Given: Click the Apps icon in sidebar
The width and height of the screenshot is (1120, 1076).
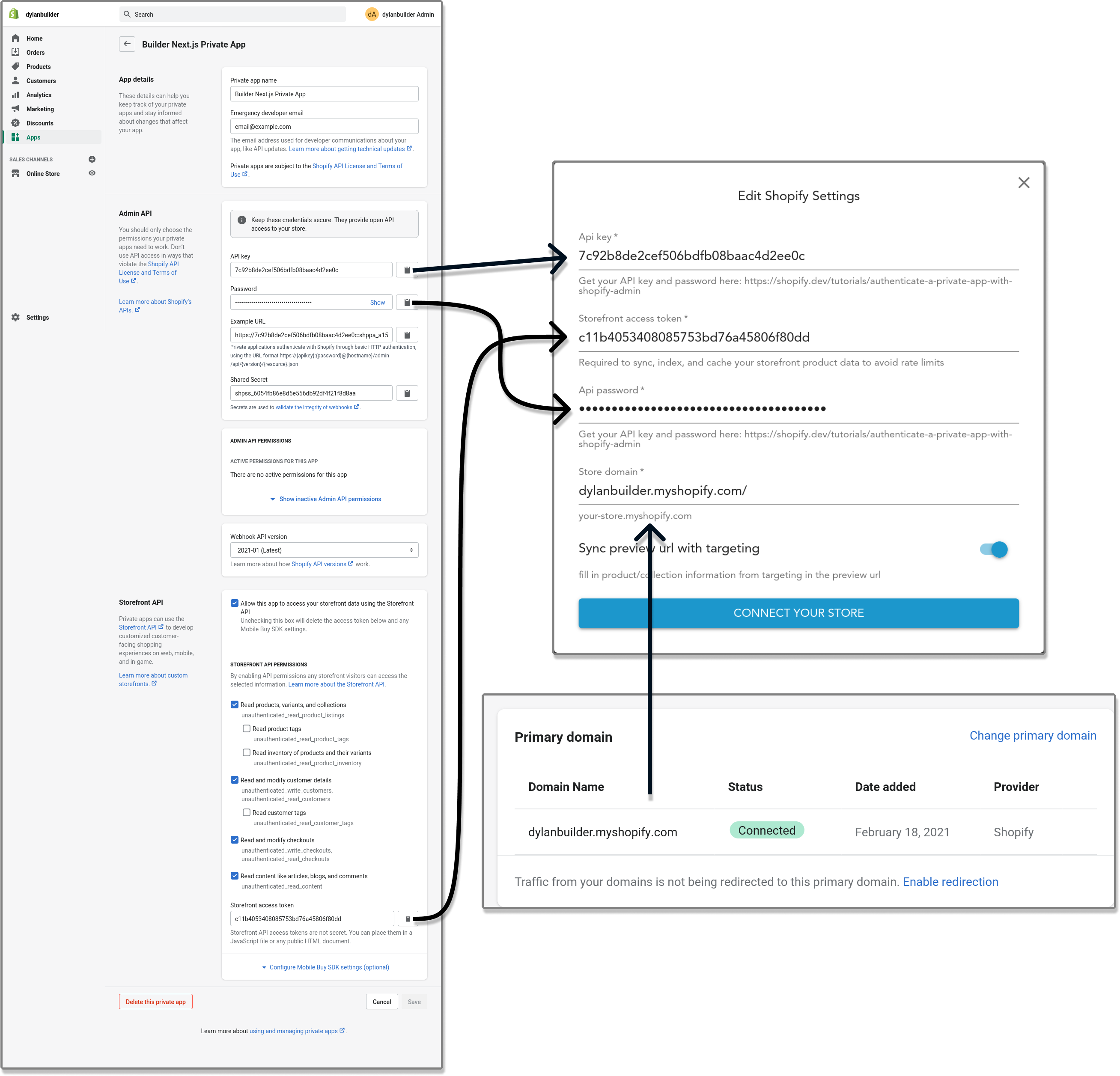Looking at the screenshot, I should coord(15,137).
